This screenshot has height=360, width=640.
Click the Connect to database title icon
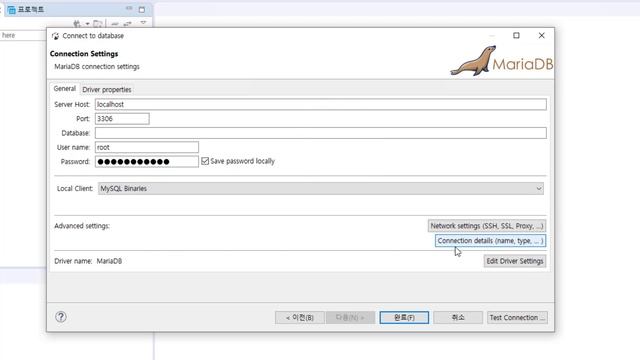pos(56,36)
